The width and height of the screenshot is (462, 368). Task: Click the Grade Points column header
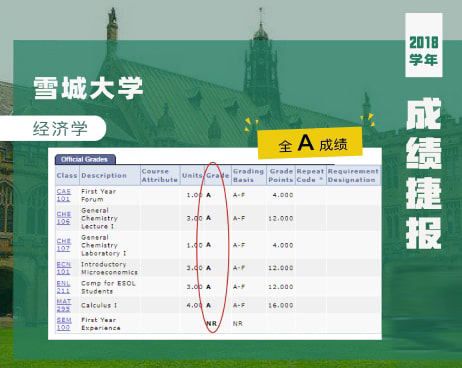pyautogui.click(x=281, y=175)
